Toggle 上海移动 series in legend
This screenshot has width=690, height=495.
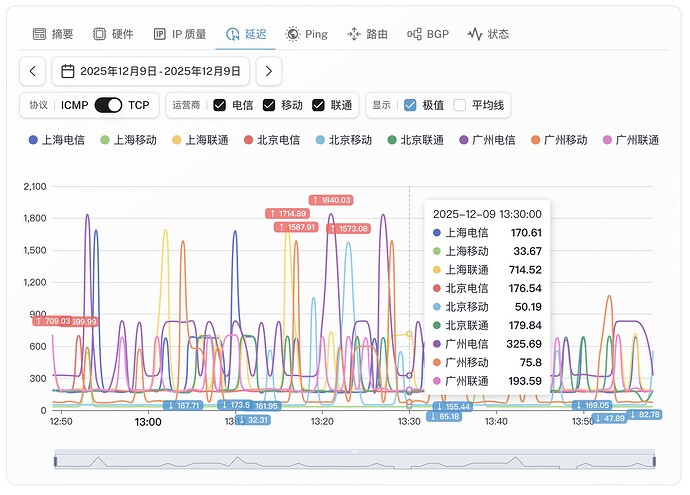coord(128,140)
